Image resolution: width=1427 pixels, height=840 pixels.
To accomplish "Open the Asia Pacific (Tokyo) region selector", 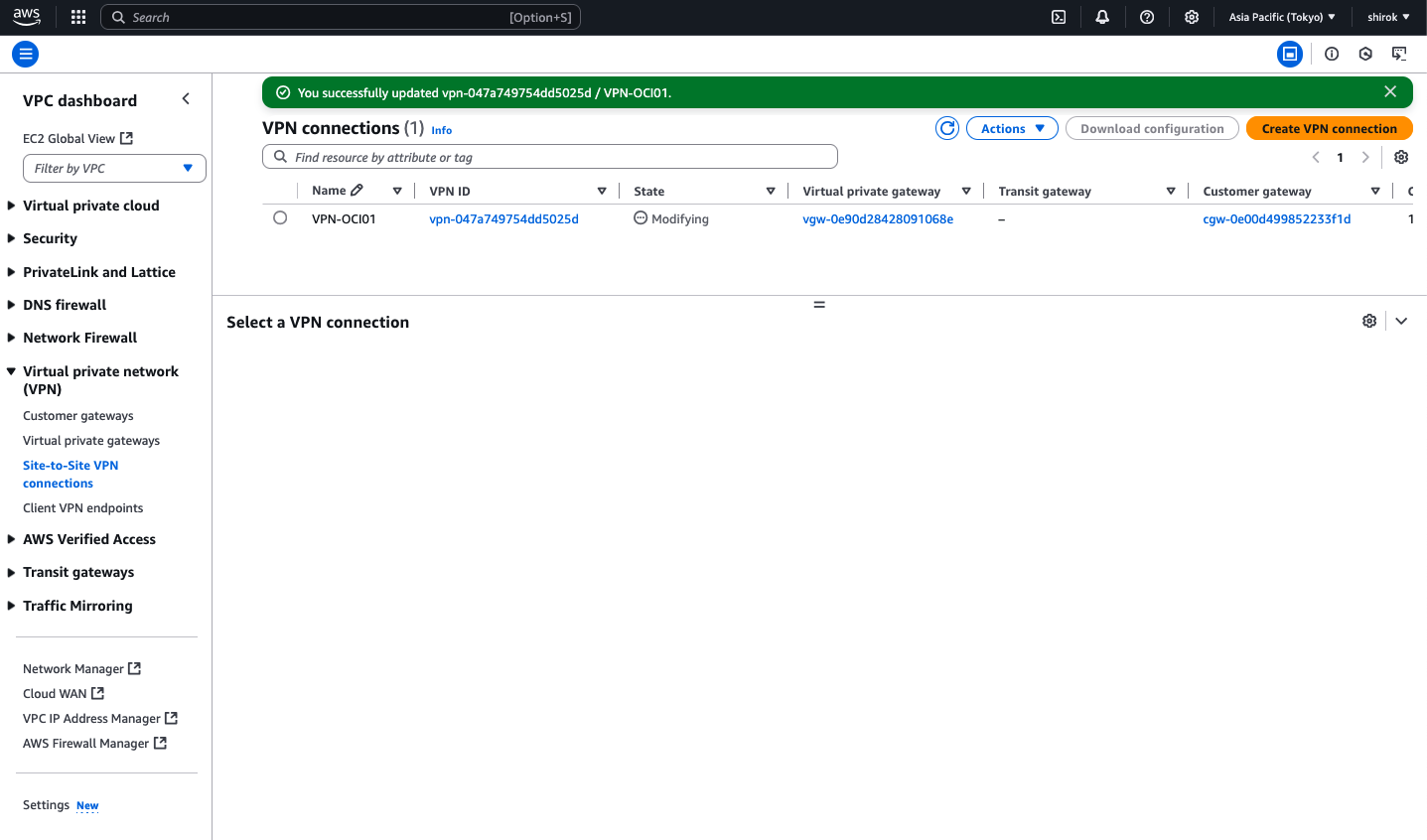I will (x=1281, y=17).
